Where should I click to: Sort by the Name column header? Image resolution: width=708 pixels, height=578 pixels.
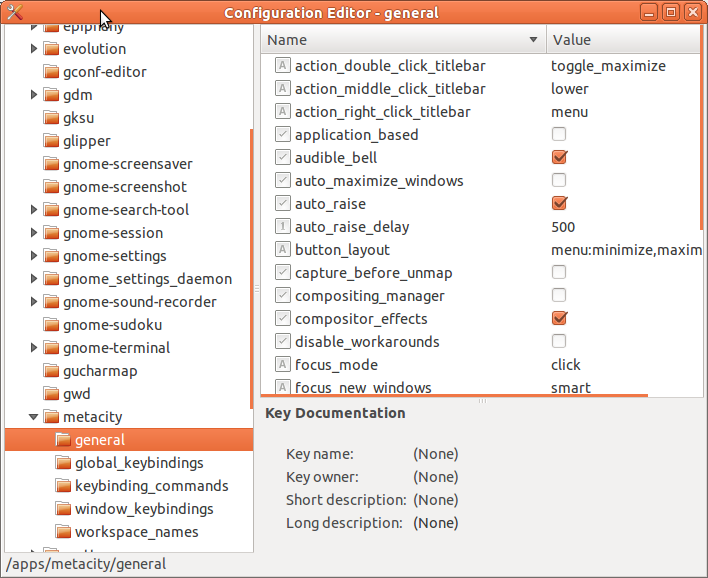pyautogui.click(x=403, y=40)
